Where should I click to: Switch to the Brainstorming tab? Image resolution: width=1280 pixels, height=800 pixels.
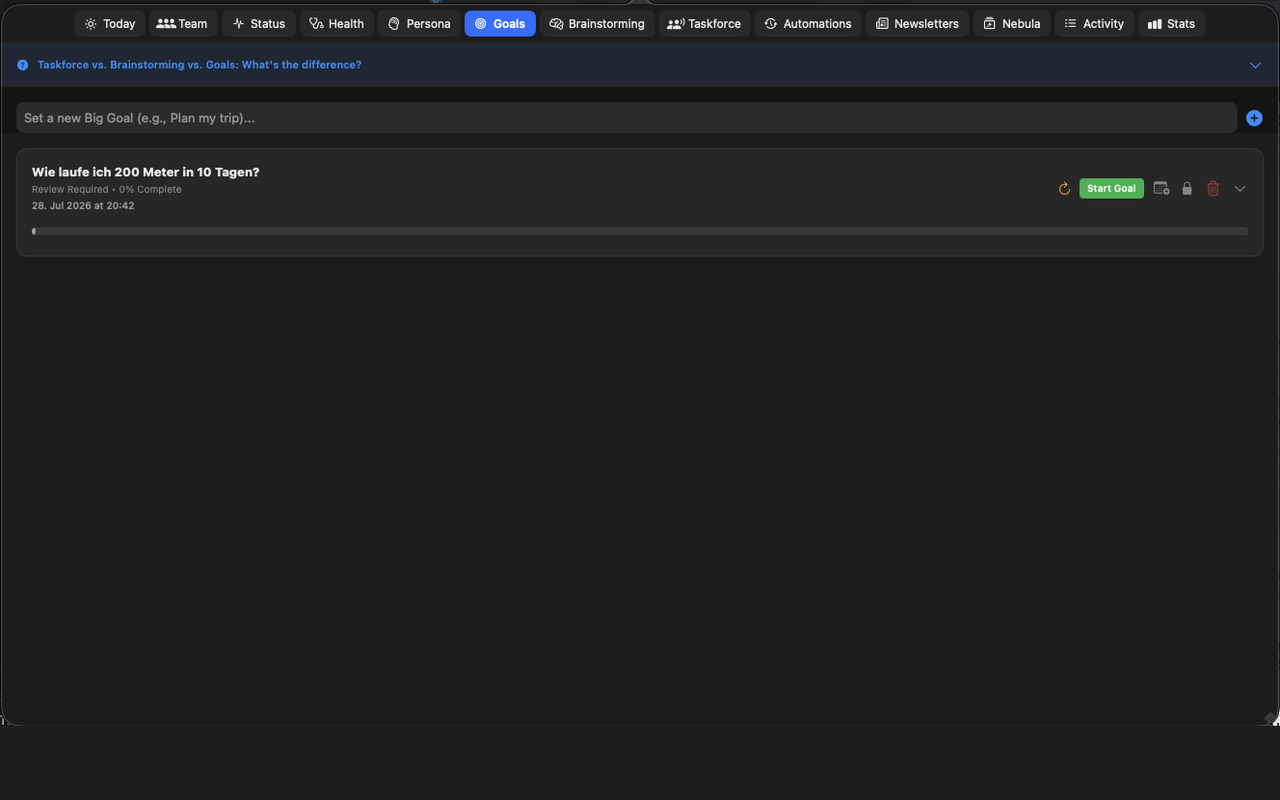pyautogui.click(x=597, y=24)
